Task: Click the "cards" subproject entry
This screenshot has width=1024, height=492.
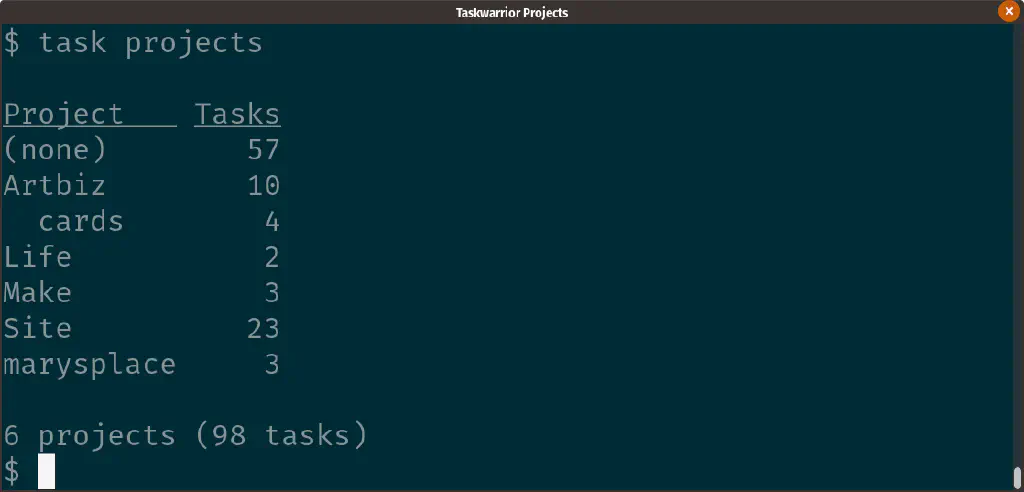Action: [x=81, y=221]
